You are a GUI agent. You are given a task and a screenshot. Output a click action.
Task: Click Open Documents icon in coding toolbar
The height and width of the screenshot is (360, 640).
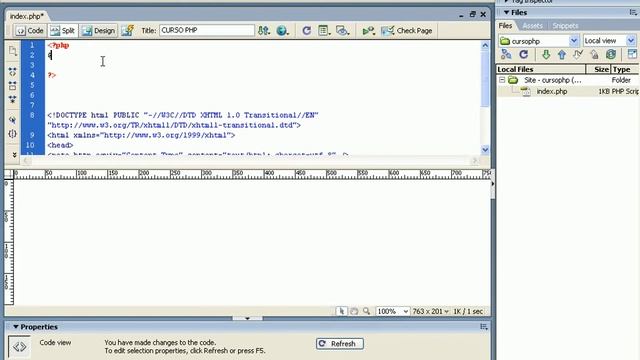[x=13, y=51]
